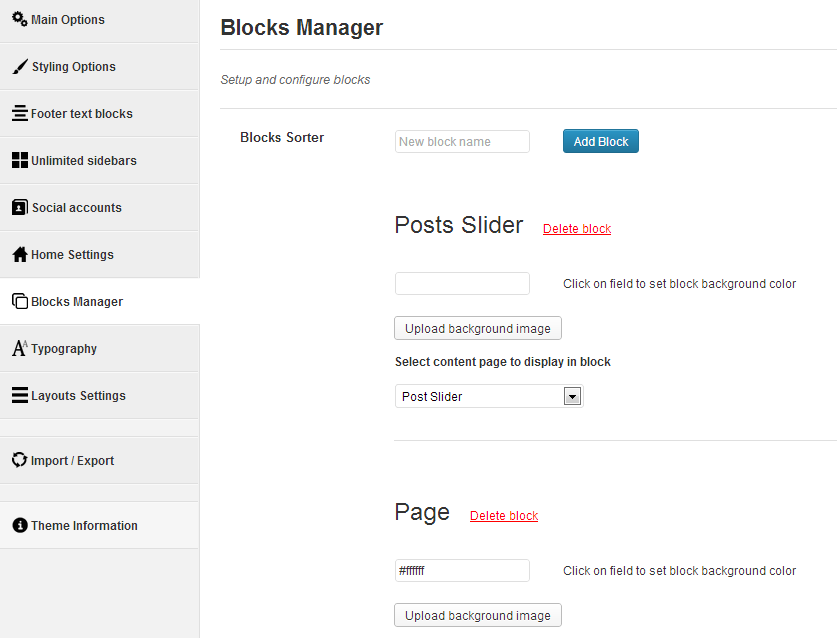
Task: Click the New block name input field
Action: click(x=462, y=142)
